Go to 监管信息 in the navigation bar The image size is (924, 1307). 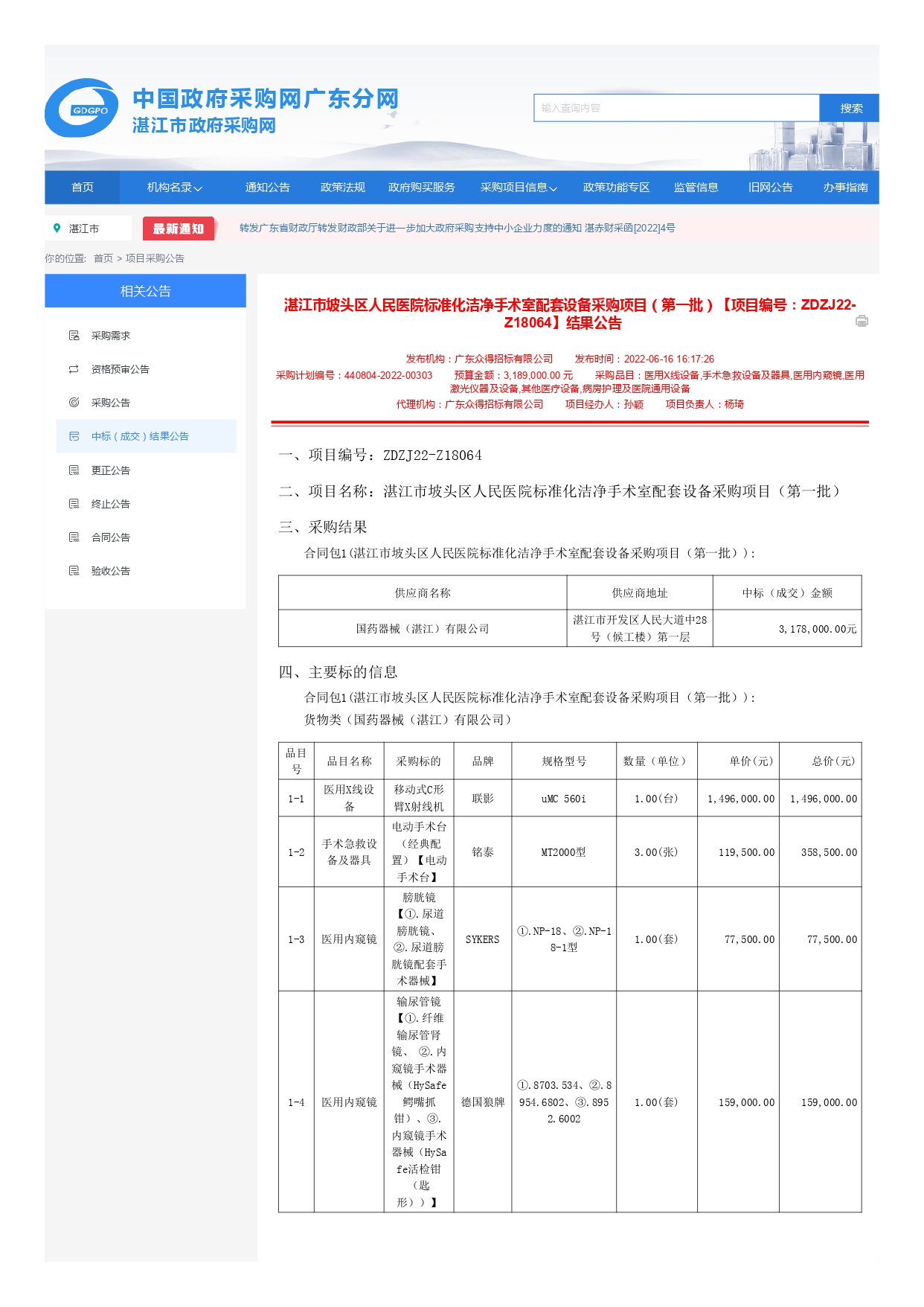696,188
